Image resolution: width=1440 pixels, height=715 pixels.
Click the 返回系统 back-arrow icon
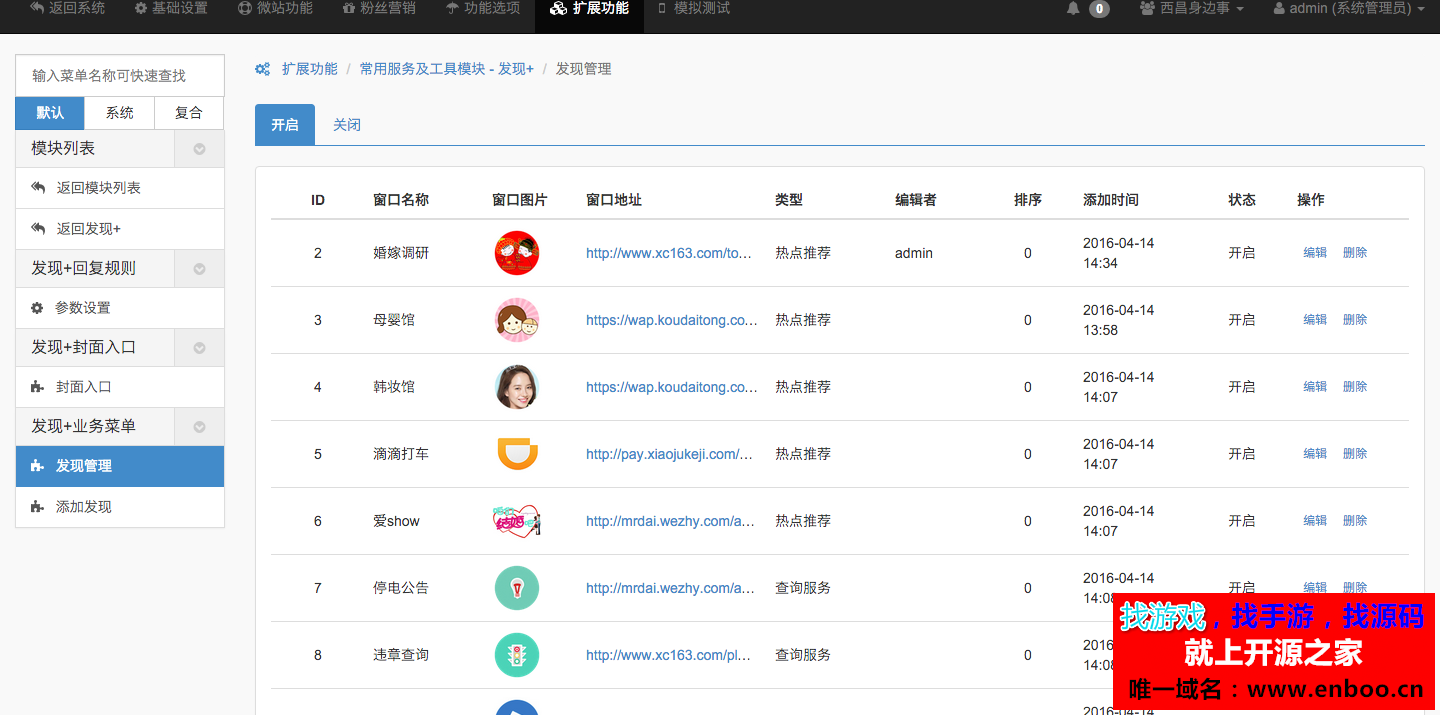(x=37, y=8)
